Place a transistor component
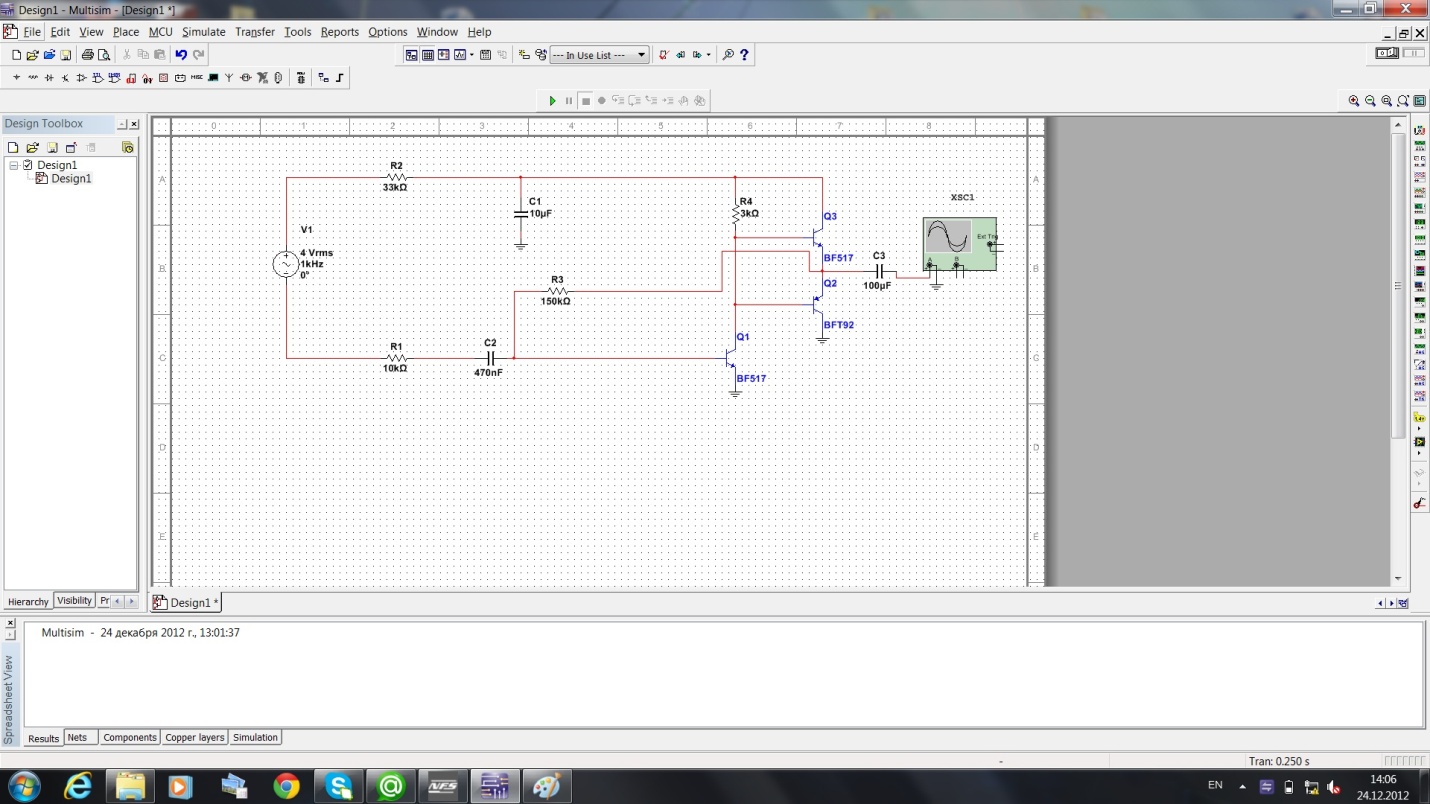1430x804 pixels. (x=65, y=77)
